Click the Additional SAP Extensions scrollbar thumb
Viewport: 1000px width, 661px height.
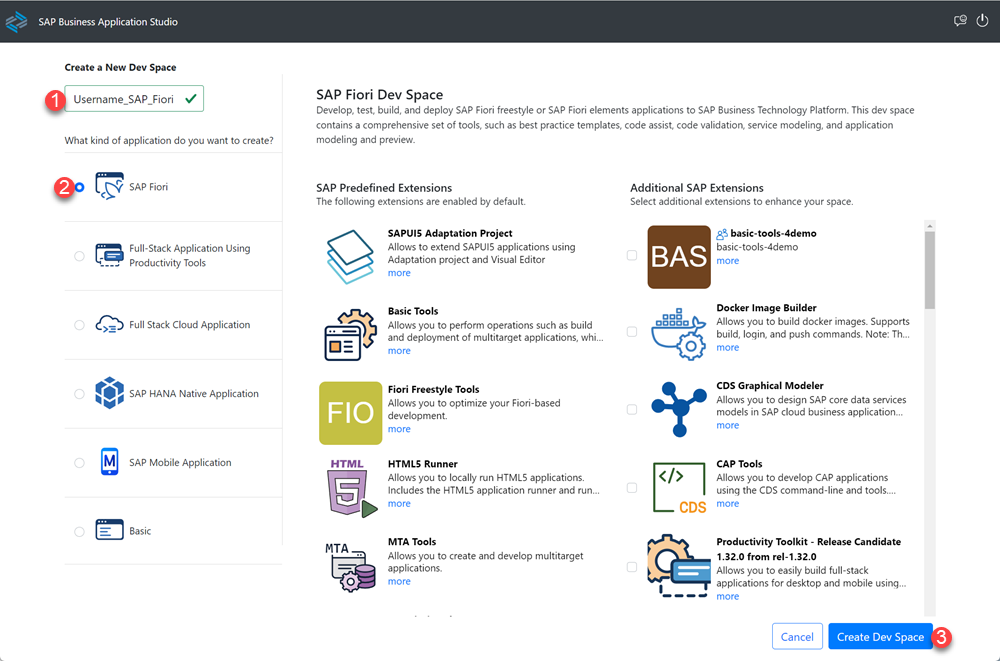(930, 271)
